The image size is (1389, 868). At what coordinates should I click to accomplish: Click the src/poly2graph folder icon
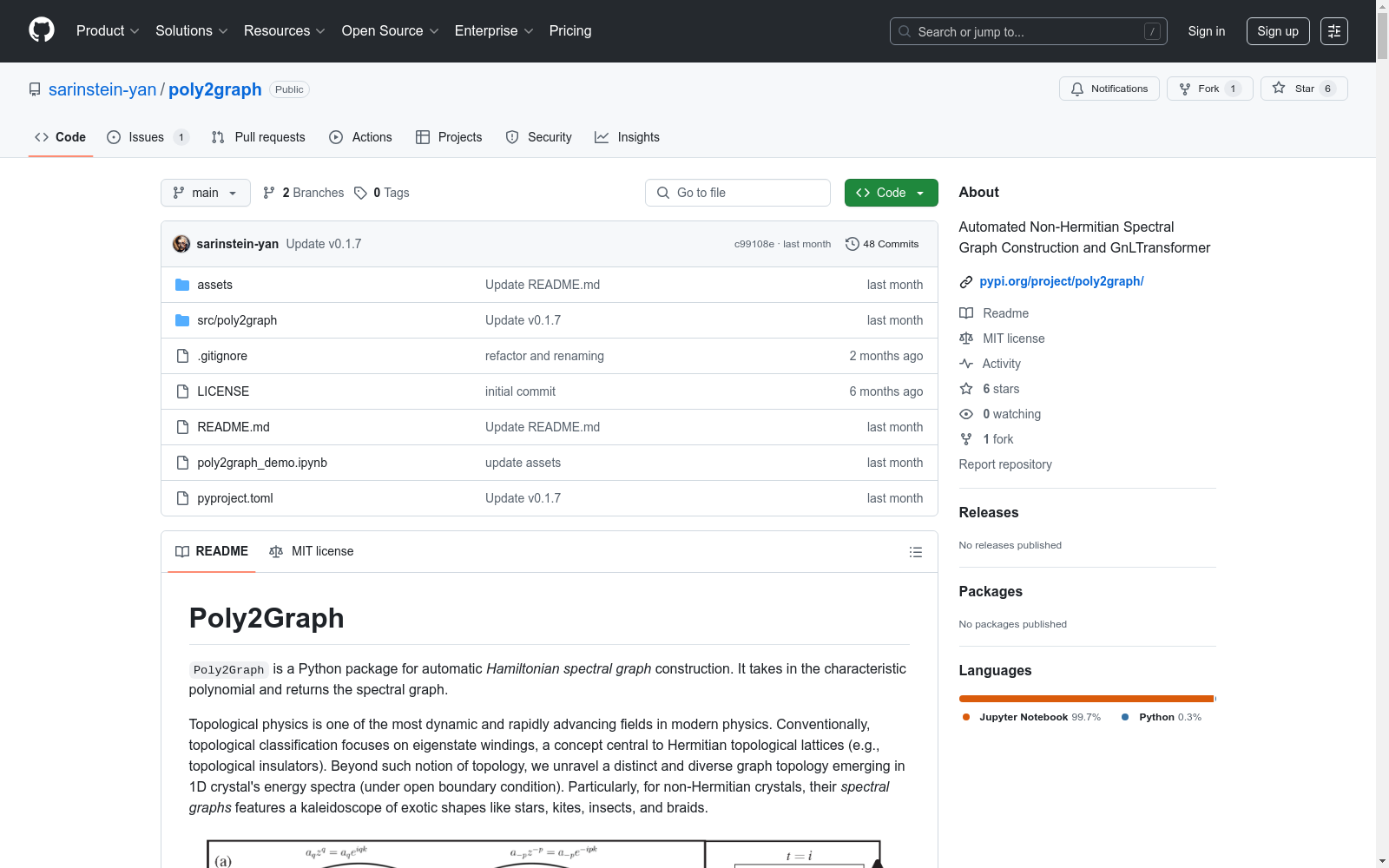point(182,320)
